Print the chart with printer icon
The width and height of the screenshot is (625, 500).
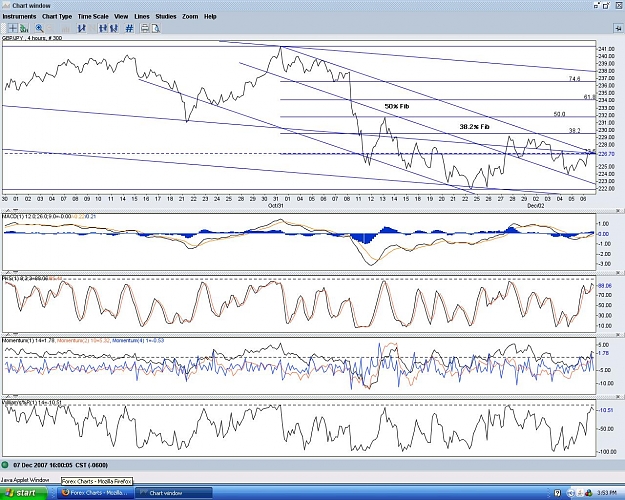pyautogui.click(x=145, y=28)
